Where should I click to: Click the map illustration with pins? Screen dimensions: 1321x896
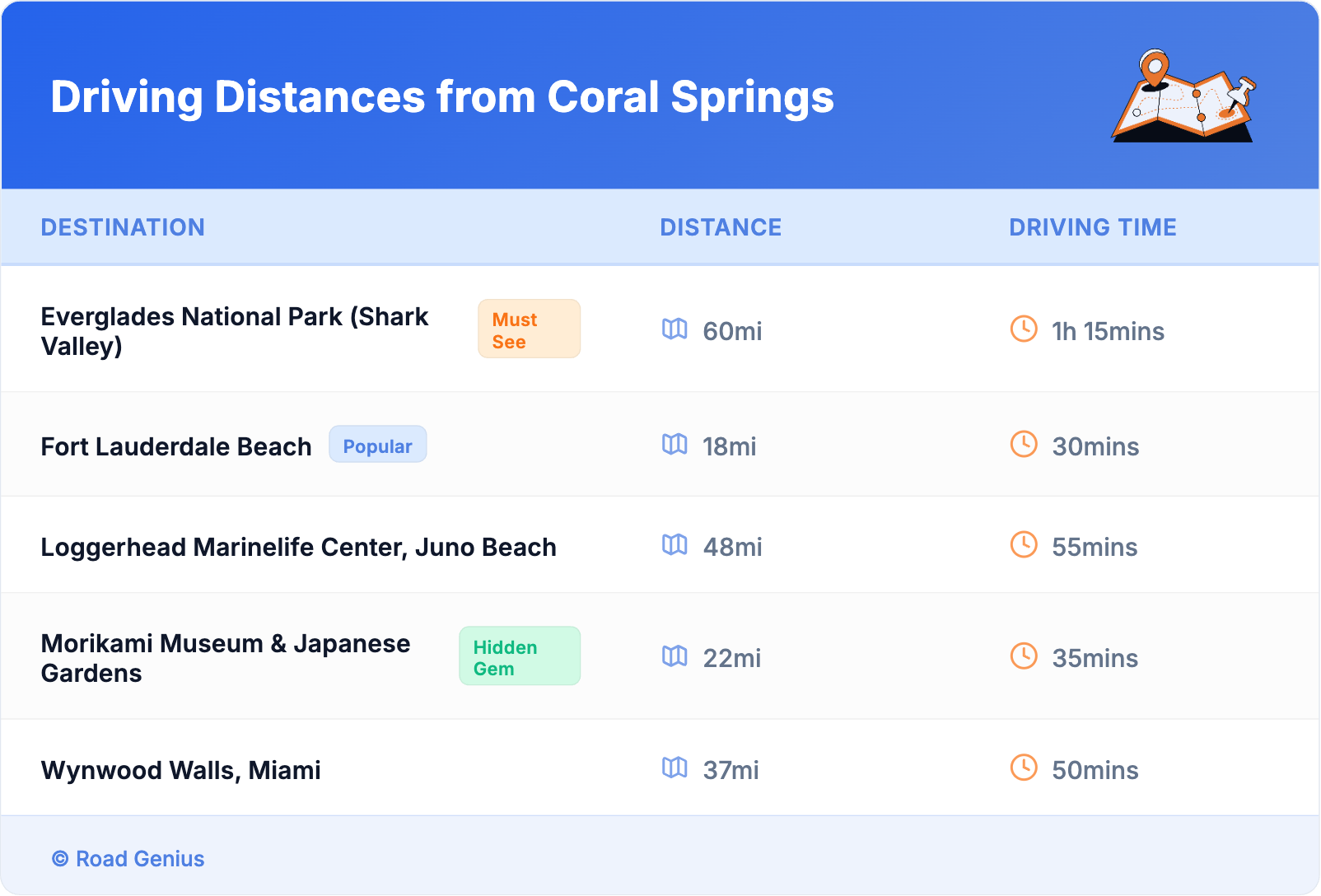(x=1183, y=97)
